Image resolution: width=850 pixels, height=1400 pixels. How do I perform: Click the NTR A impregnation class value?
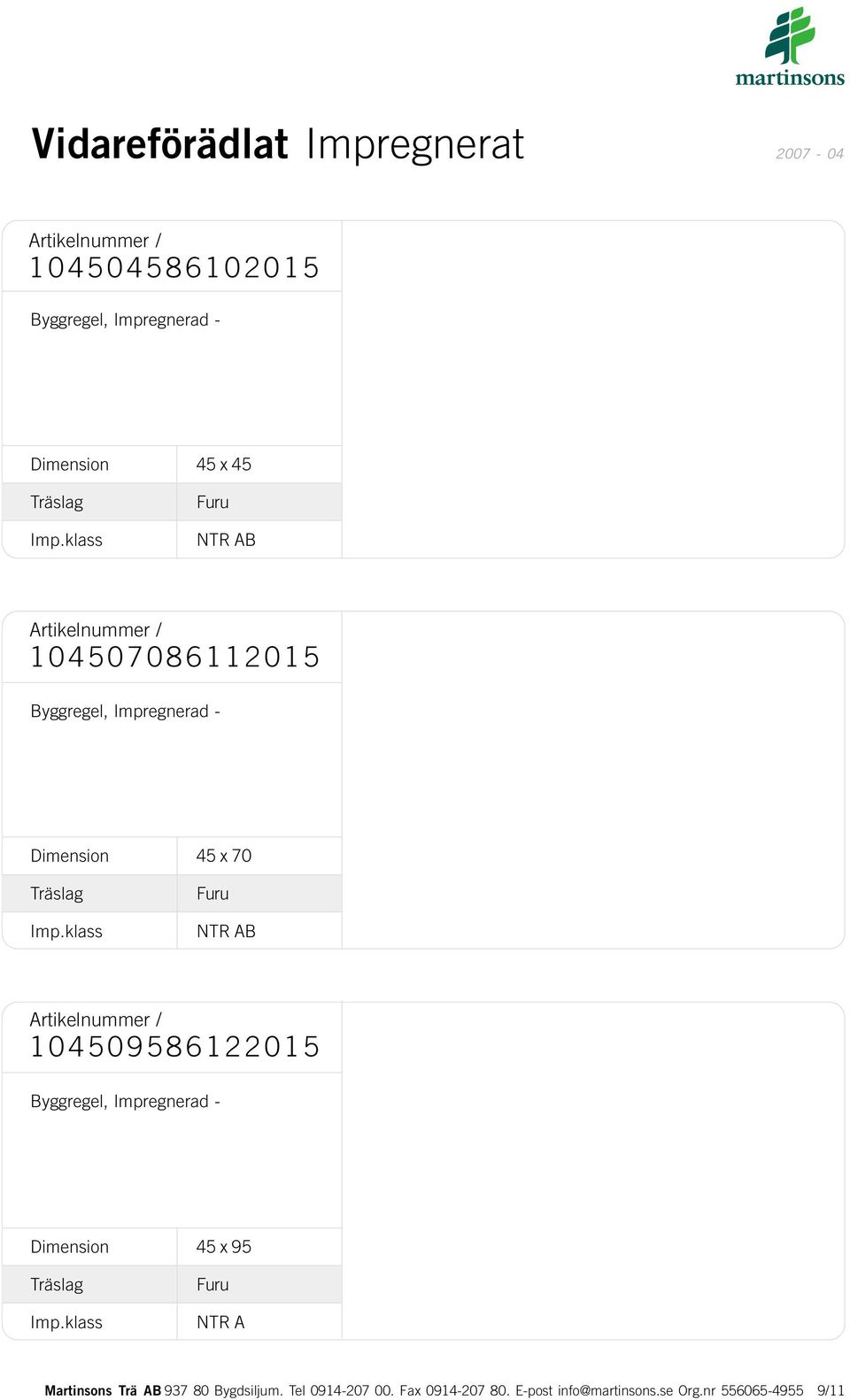[220, 1322]
